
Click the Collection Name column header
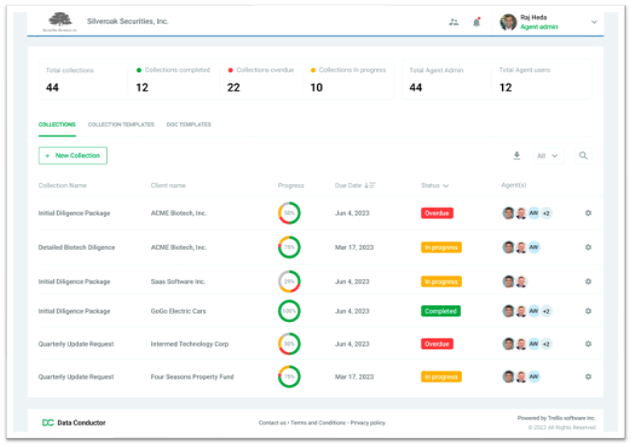pos(62,185)
